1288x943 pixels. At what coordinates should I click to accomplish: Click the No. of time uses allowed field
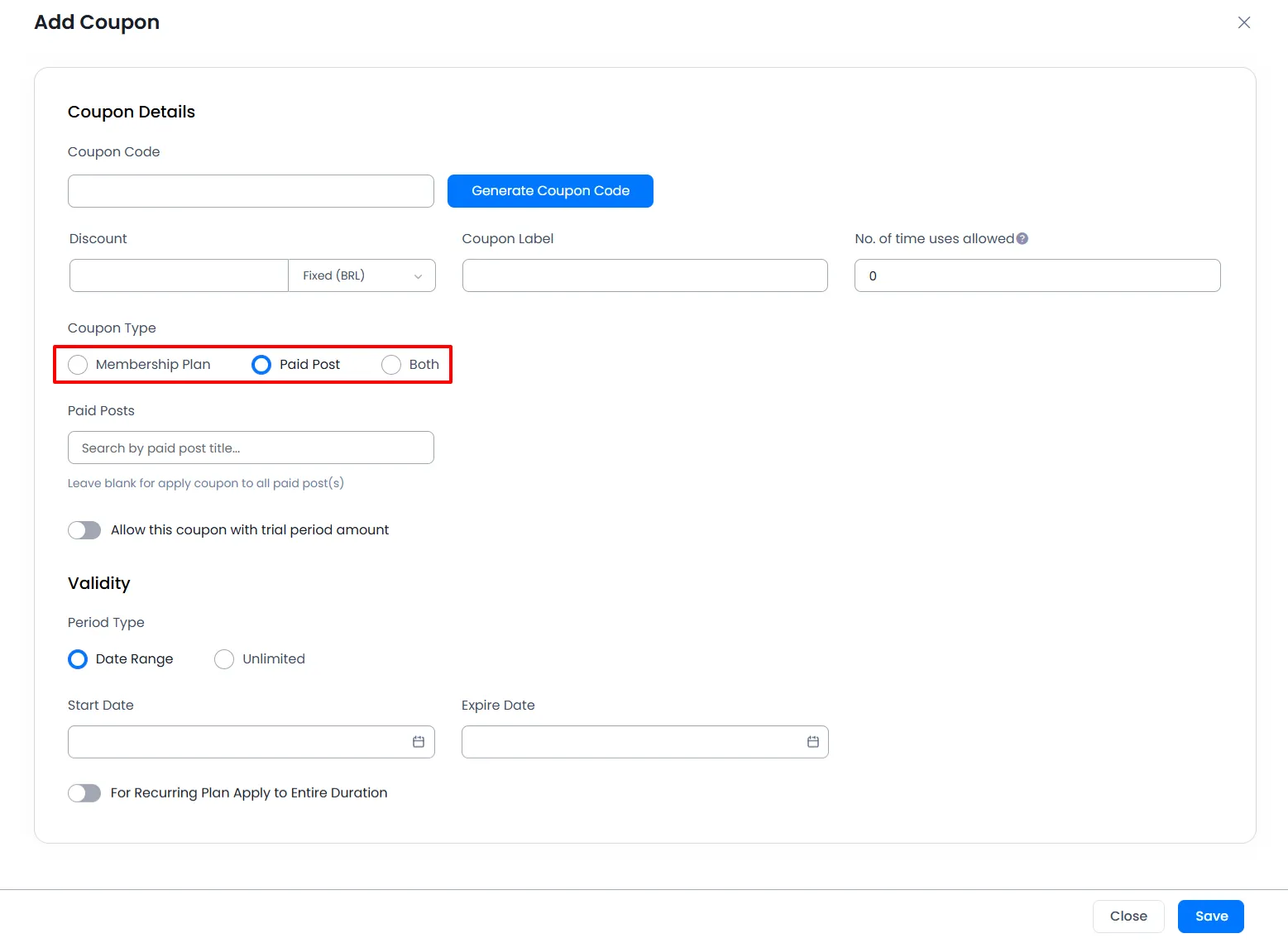pyautogui.click(x=1037, y=275)
